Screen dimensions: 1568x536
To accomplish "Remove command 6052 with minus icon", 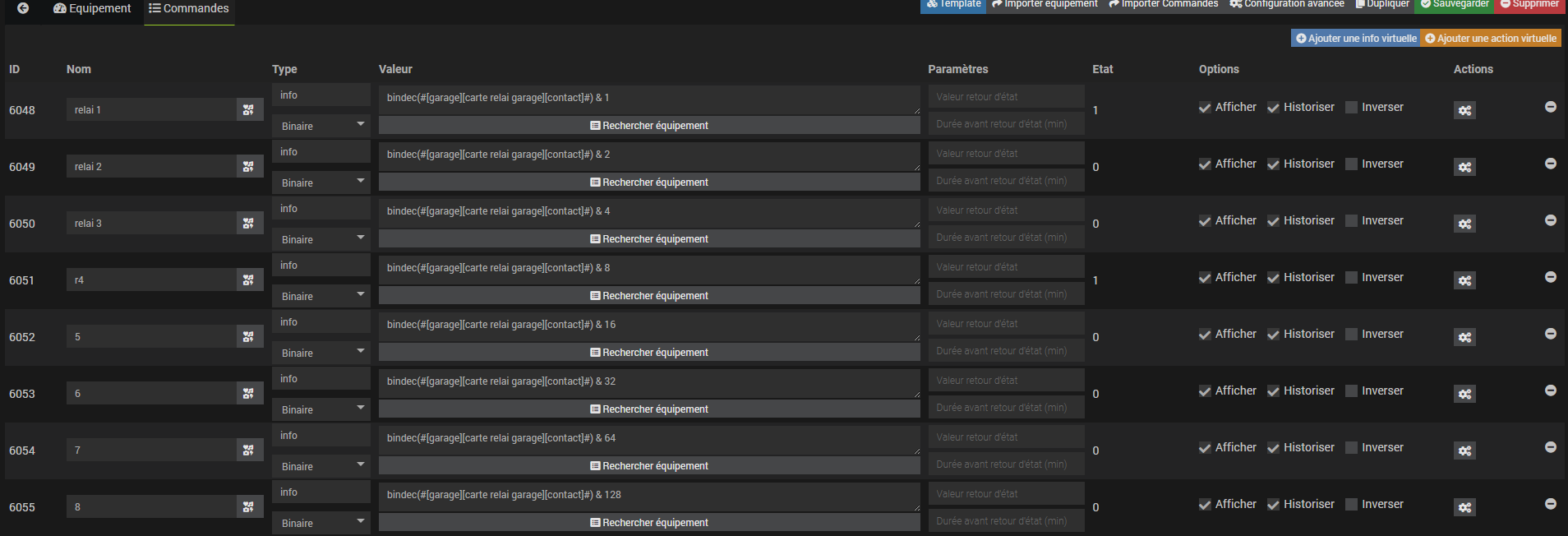I will (1551, 334).
